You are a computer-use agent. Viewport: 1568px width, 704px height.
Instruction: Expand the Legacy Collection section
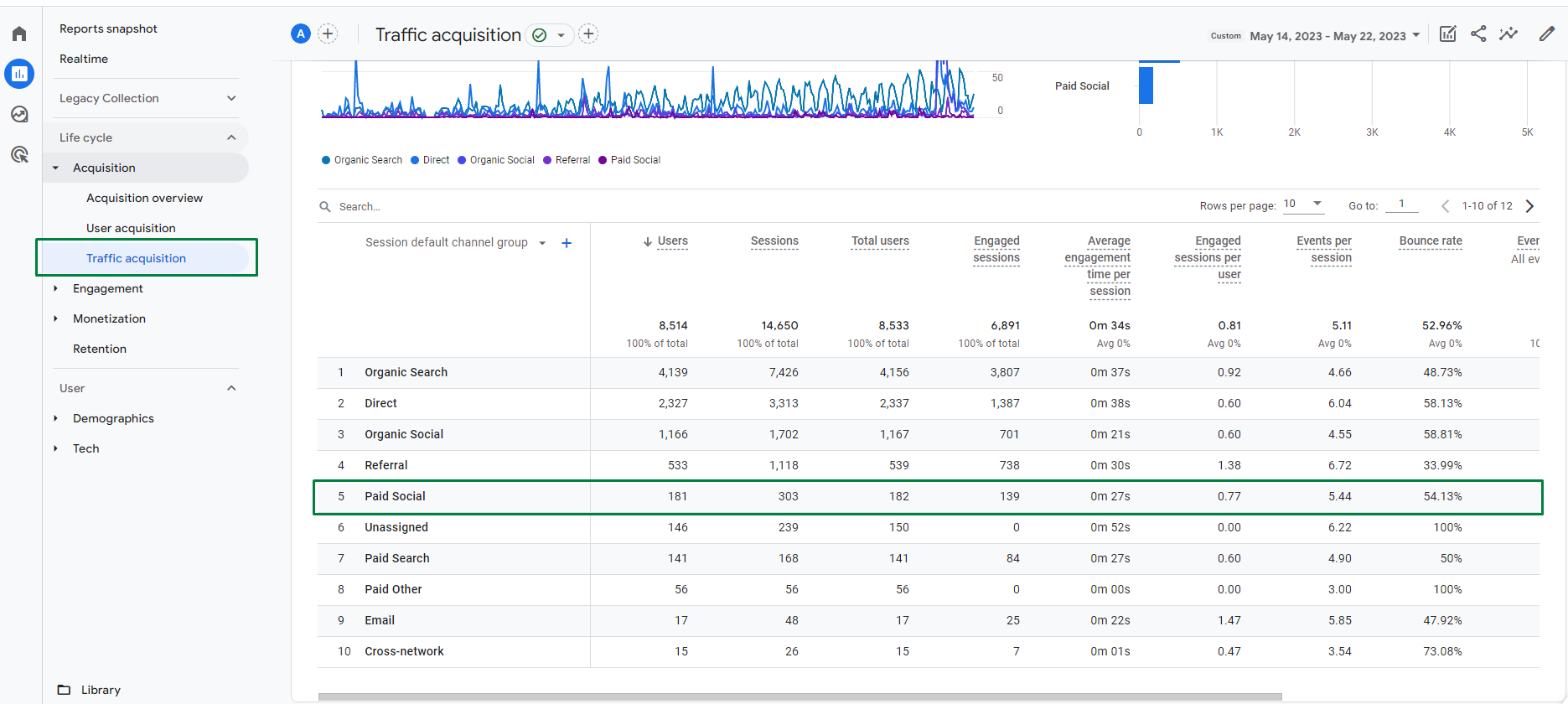pos(147,98)
